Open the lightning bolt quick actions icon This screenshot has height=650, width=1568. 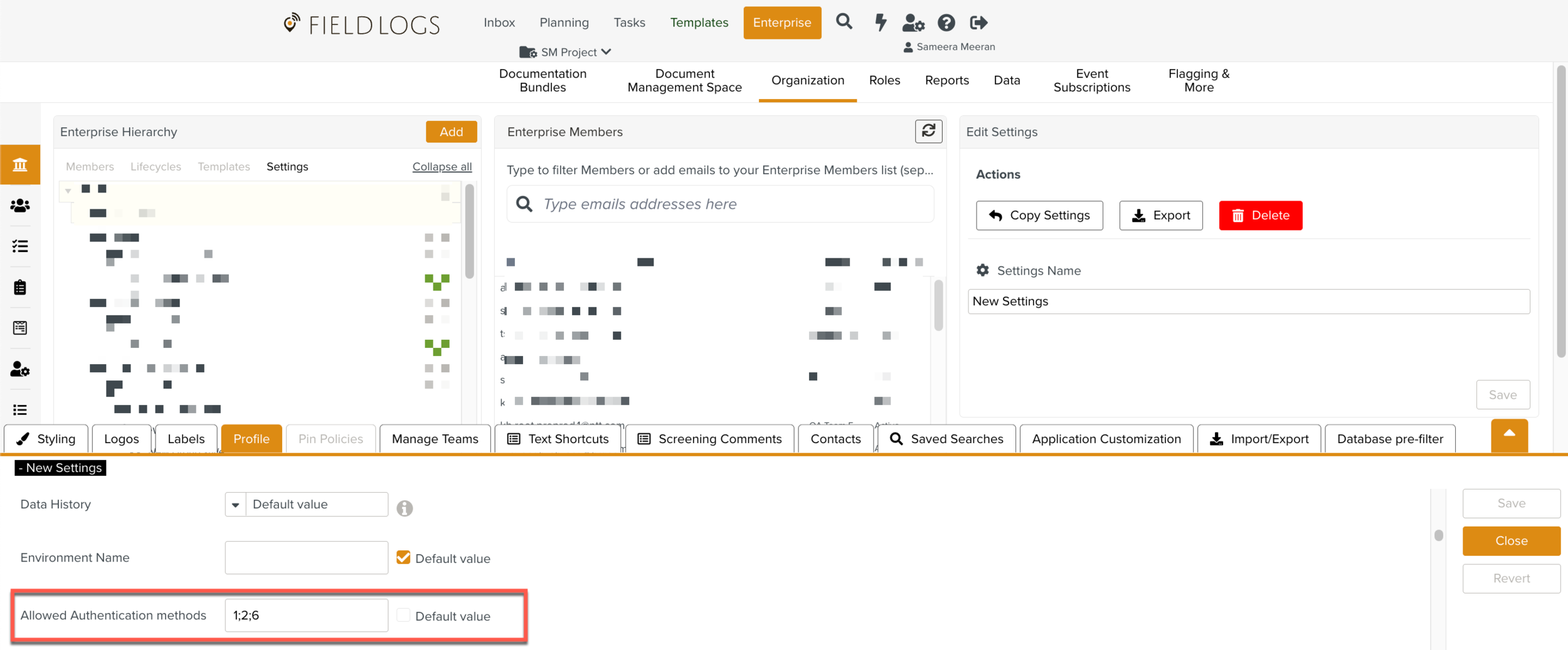(x=881, y=23)
